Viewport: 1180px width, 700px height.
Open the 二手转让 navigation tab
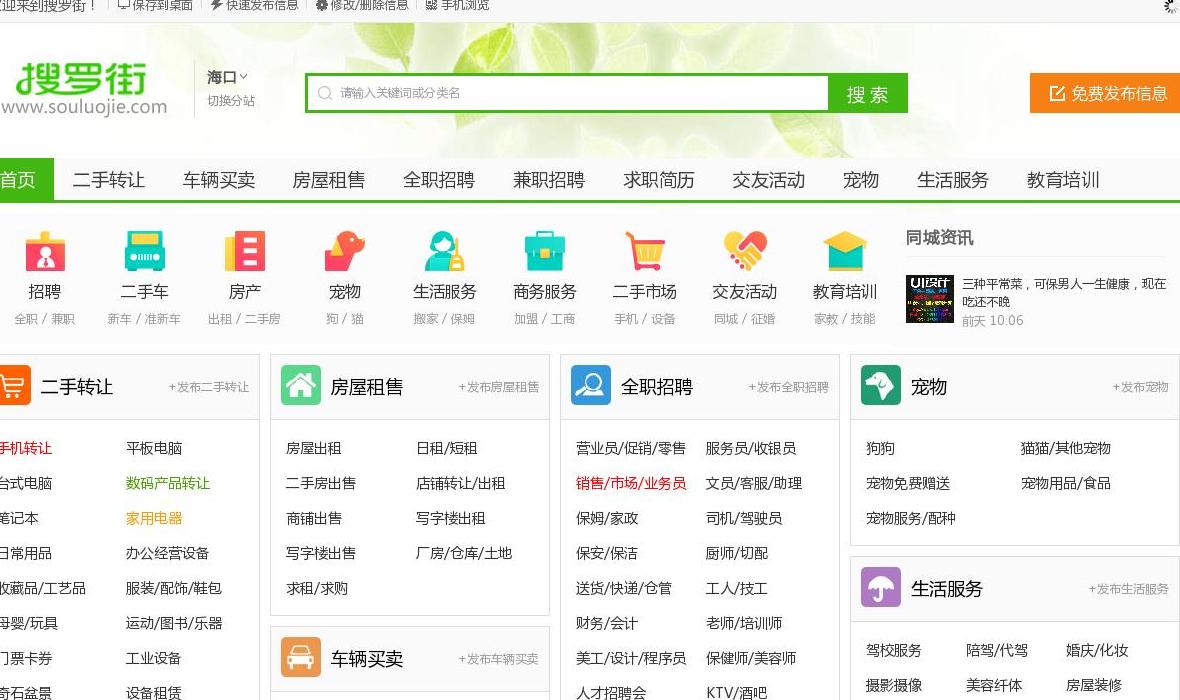coord(108,180)
